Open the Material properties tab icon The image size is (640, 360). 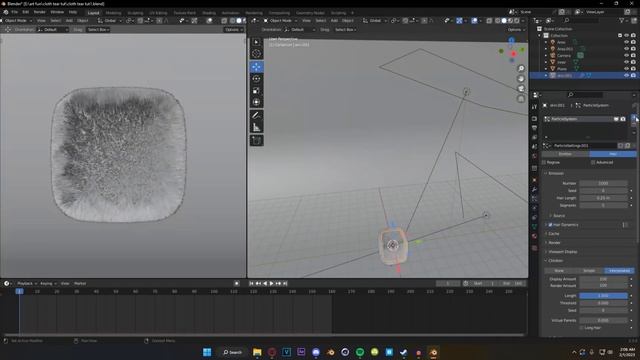pos(534,236)
